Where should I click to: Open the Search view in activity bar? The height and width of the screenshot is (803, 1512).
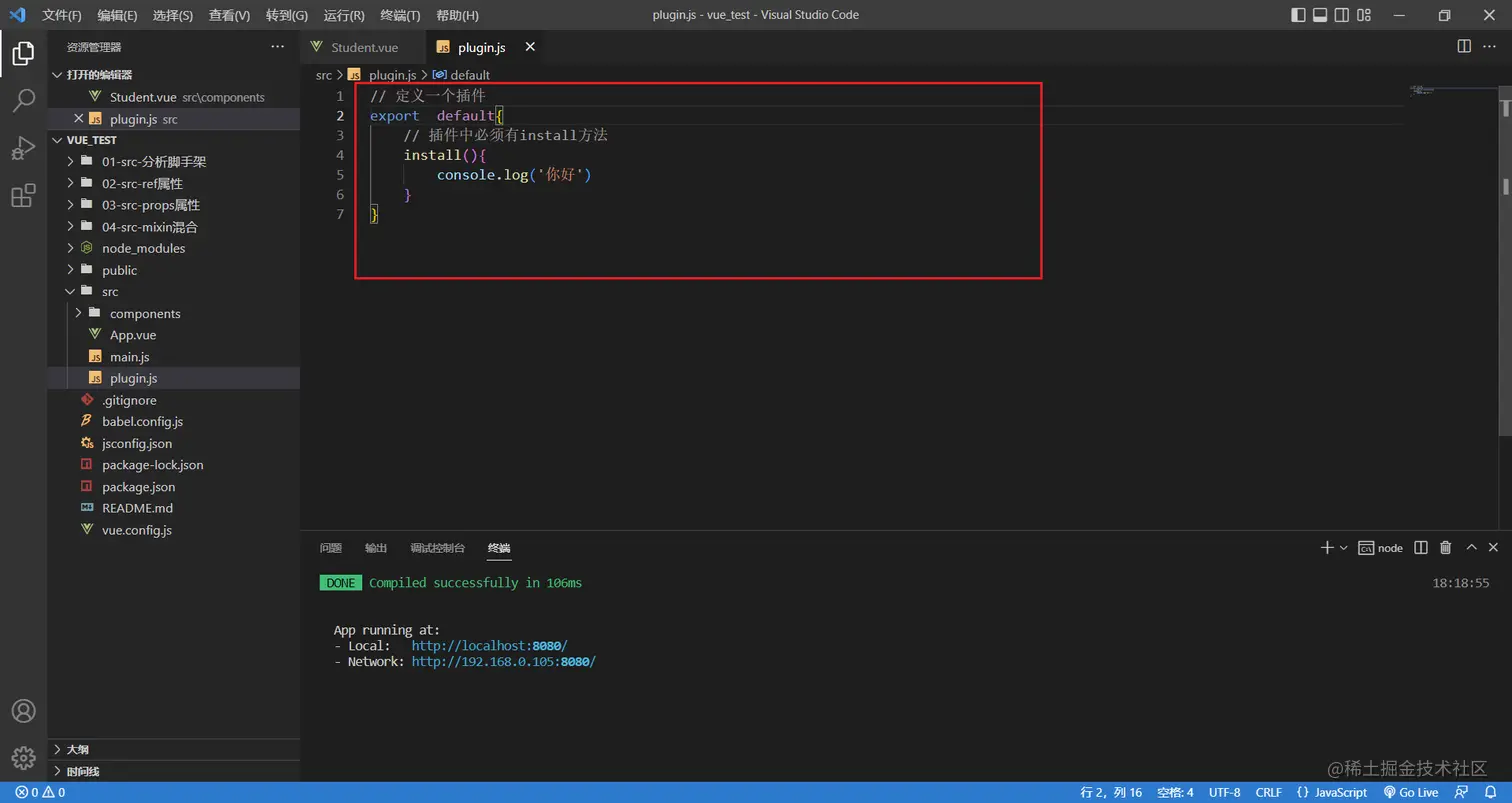[23, 100]
